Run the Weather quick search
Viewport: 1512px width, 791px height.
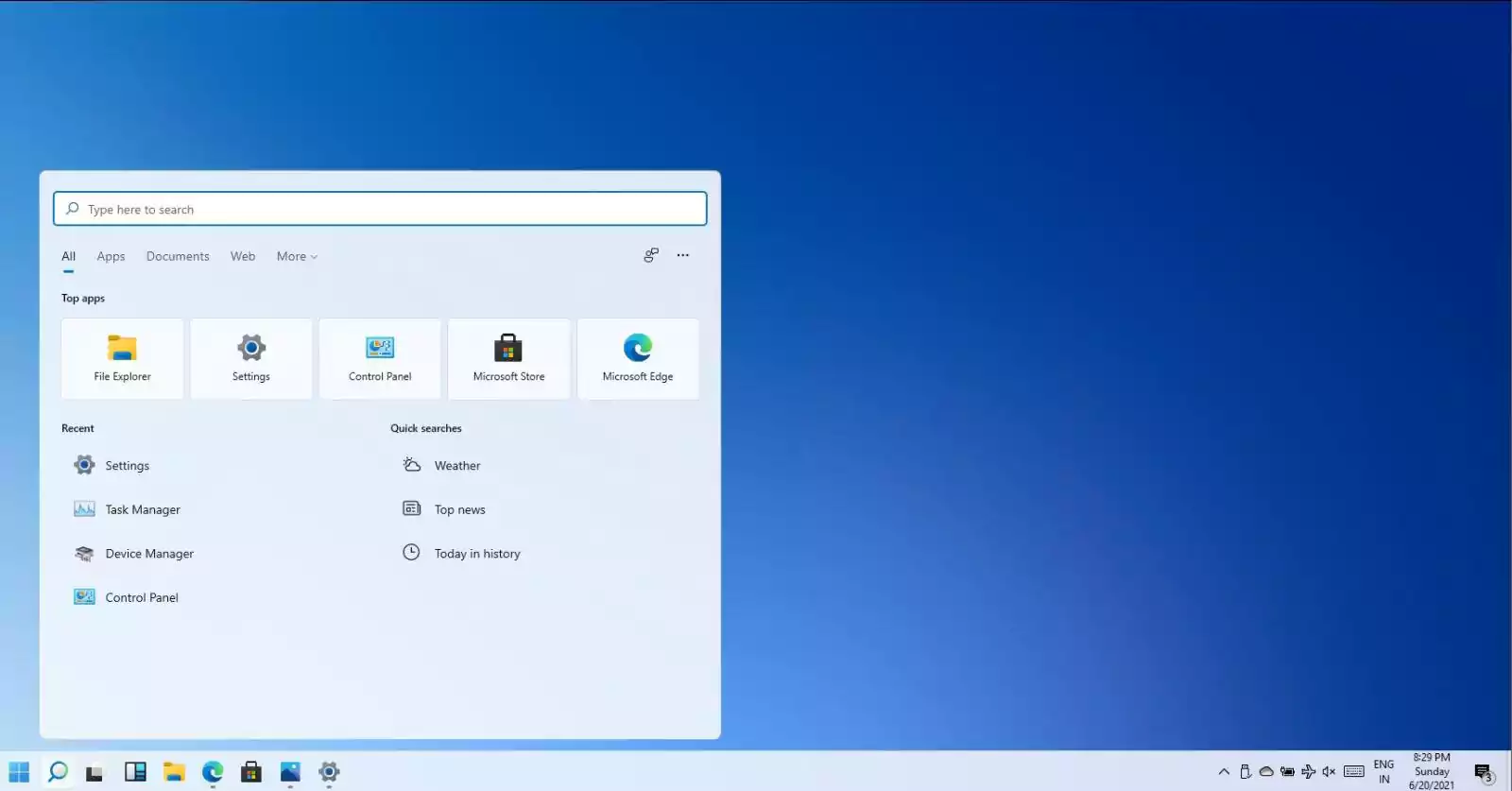click(x=441, y=465)
